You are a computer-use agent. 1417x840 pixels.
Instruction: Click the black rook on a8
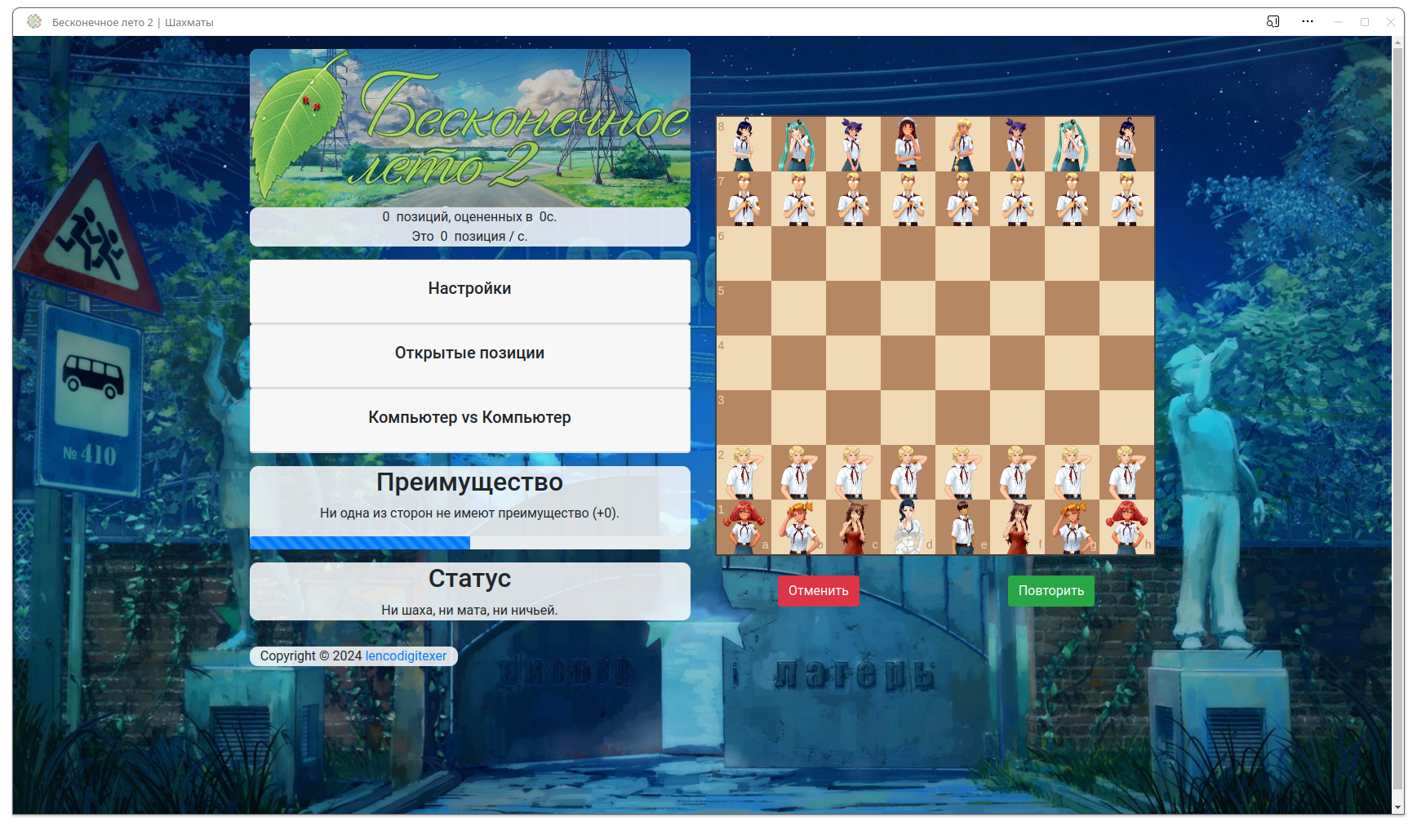click(x=744, y=144)
